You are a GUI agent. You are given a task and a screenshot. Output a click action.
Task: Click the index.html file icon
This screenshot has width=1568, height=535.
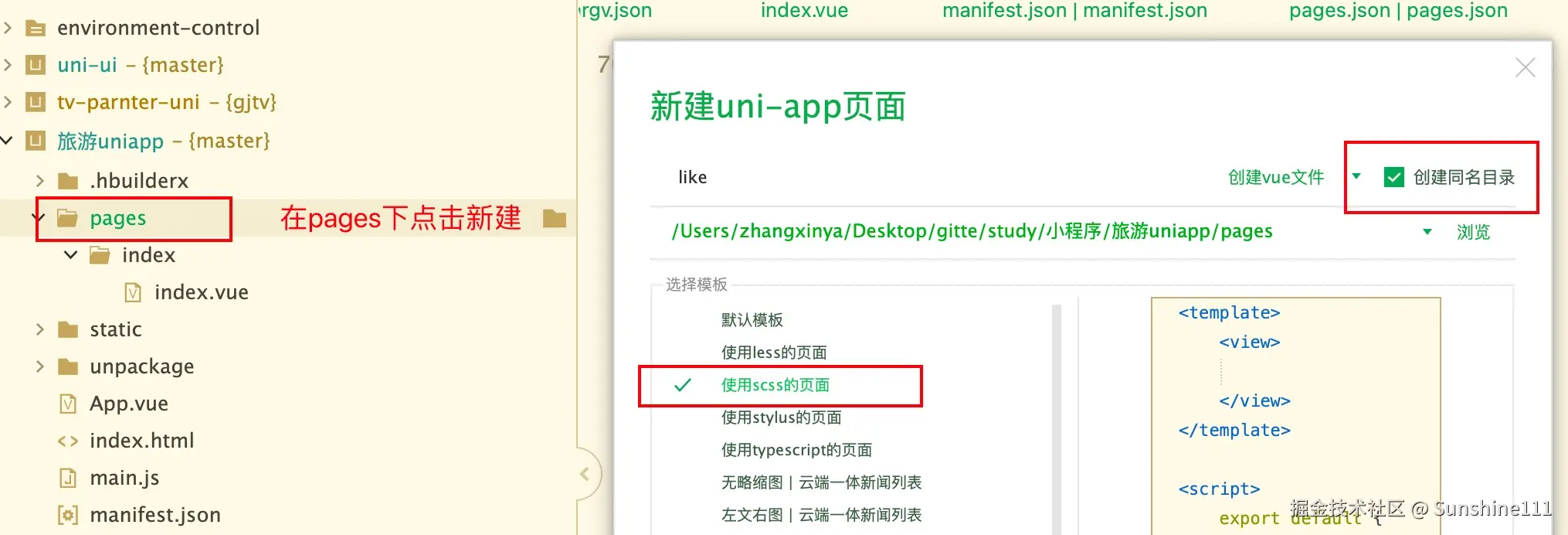click(x=68, y=441)
